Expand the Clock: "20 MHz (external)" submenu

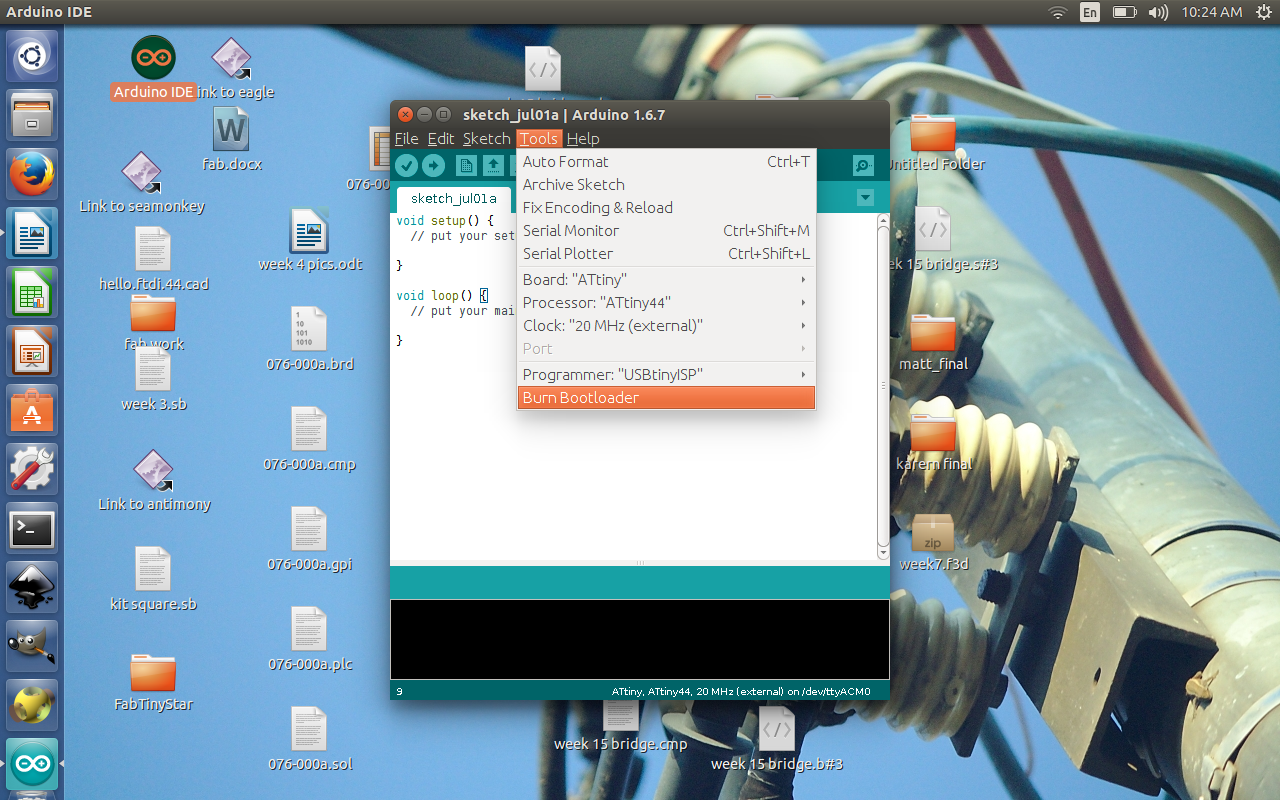666,325
